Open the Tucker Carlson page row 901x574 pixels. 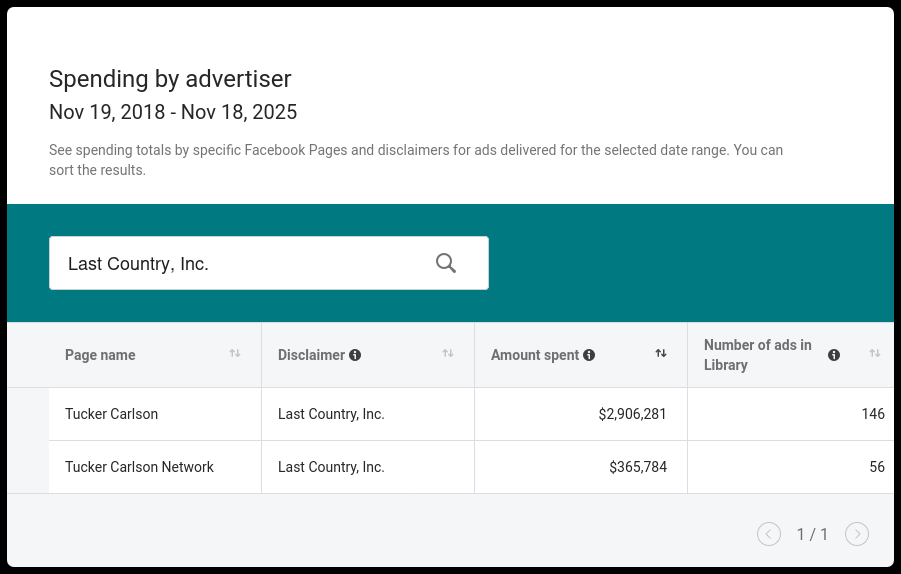111,414
